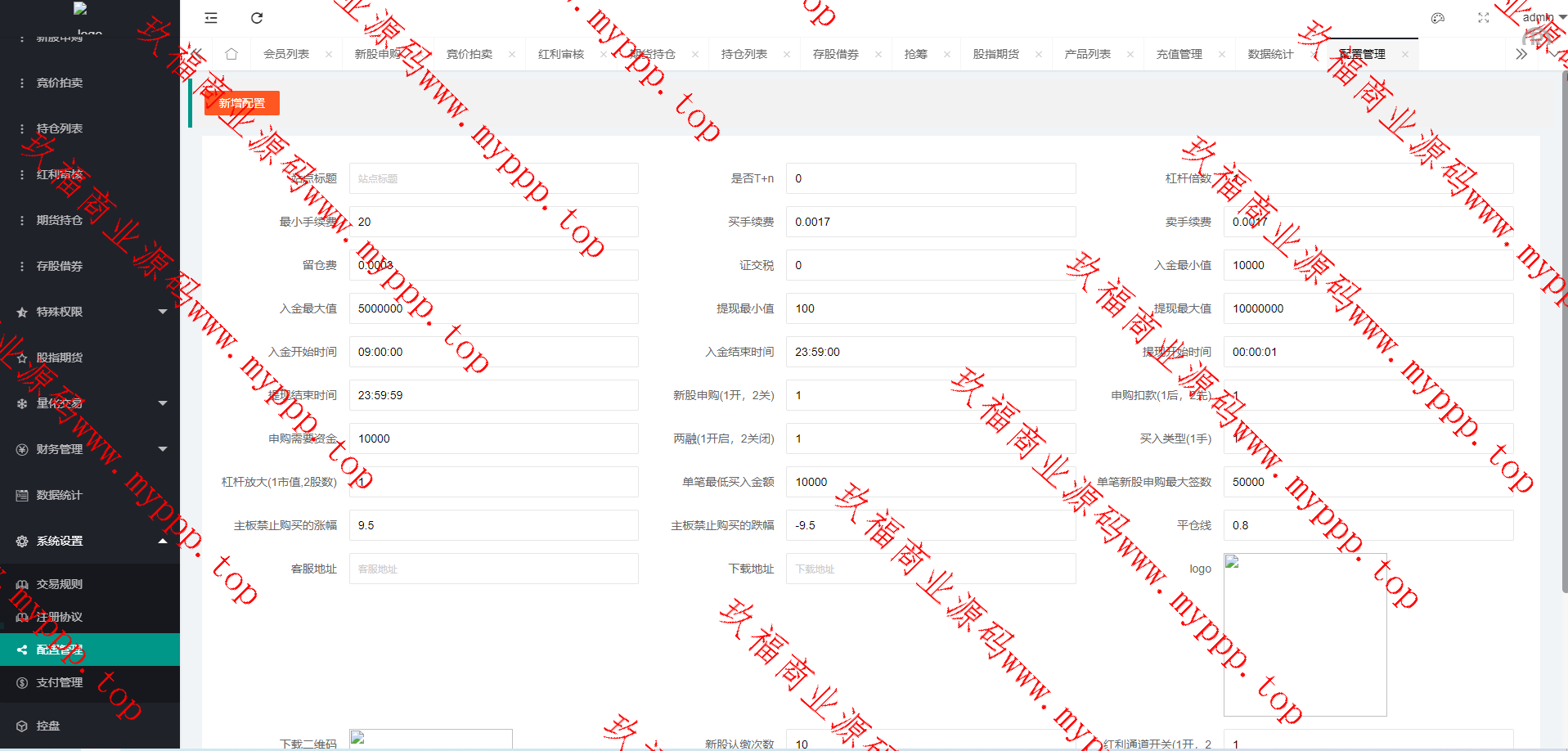
Task: Open 交易规则 in the sidebar
Action: (60, 584)
